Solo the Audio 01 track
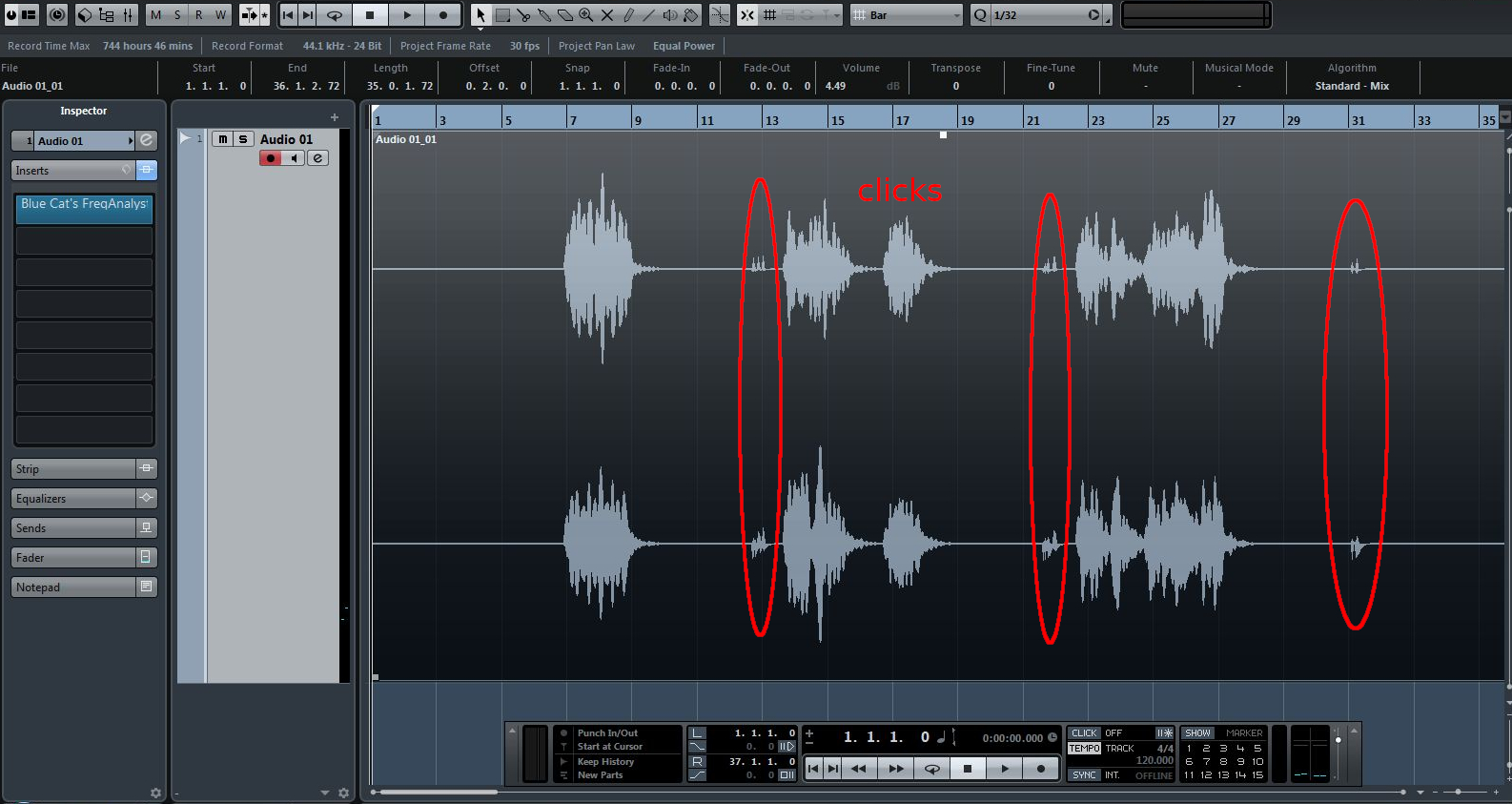This screenshot has height=804, width=1512. pyautogui.click(x=243, y=139)
